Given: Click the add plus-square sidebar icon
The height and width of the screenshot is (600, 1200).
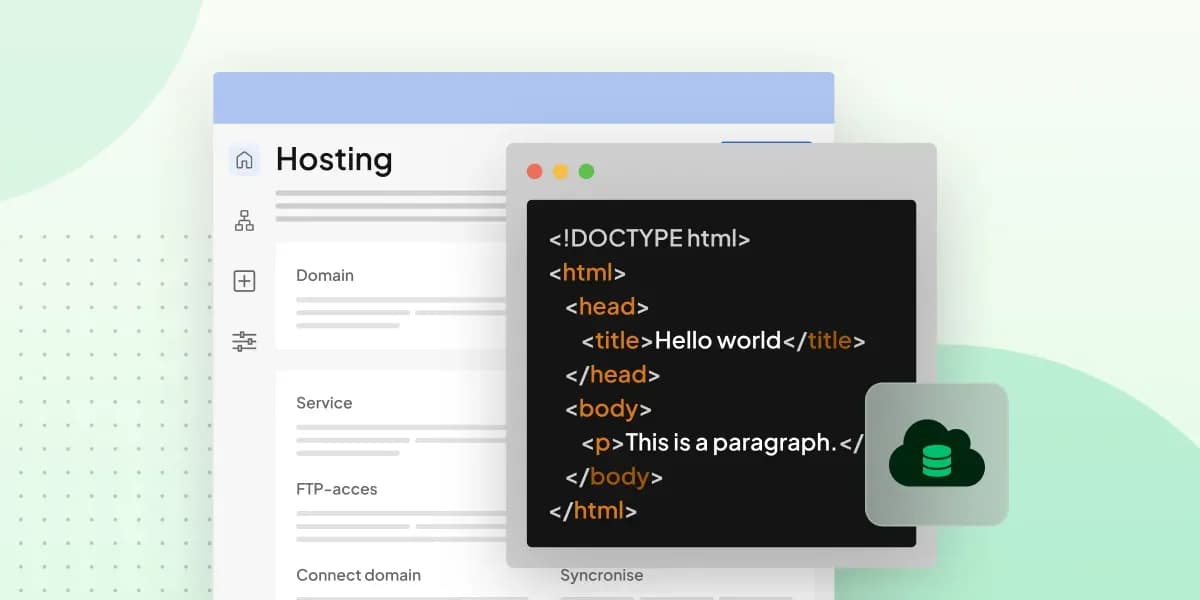Looking at the screenshot, I should pyautogui.click(x=244, y=281).
